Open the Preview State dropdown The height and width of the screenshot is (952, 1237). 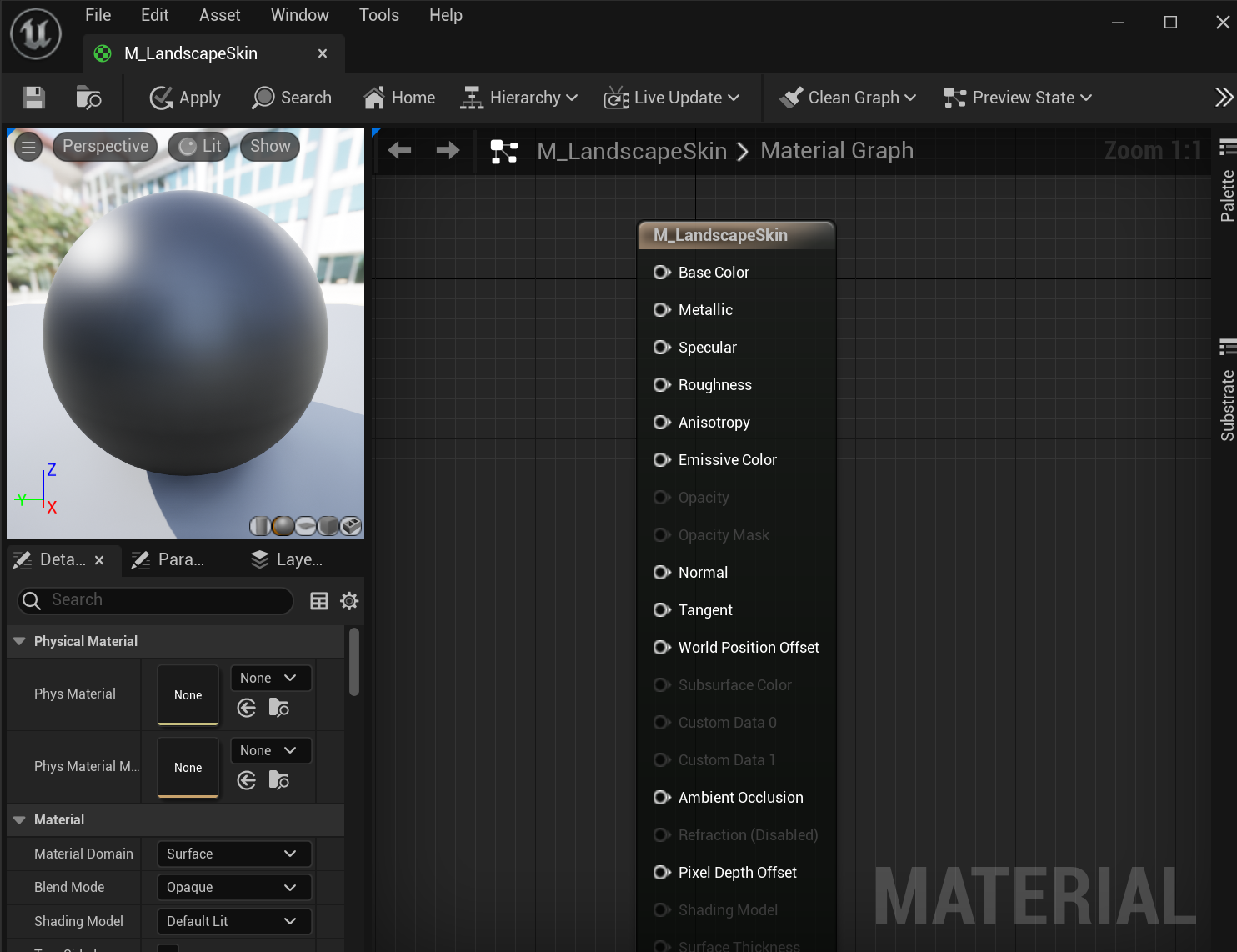pyautogui.click(x=1017, y=98)
